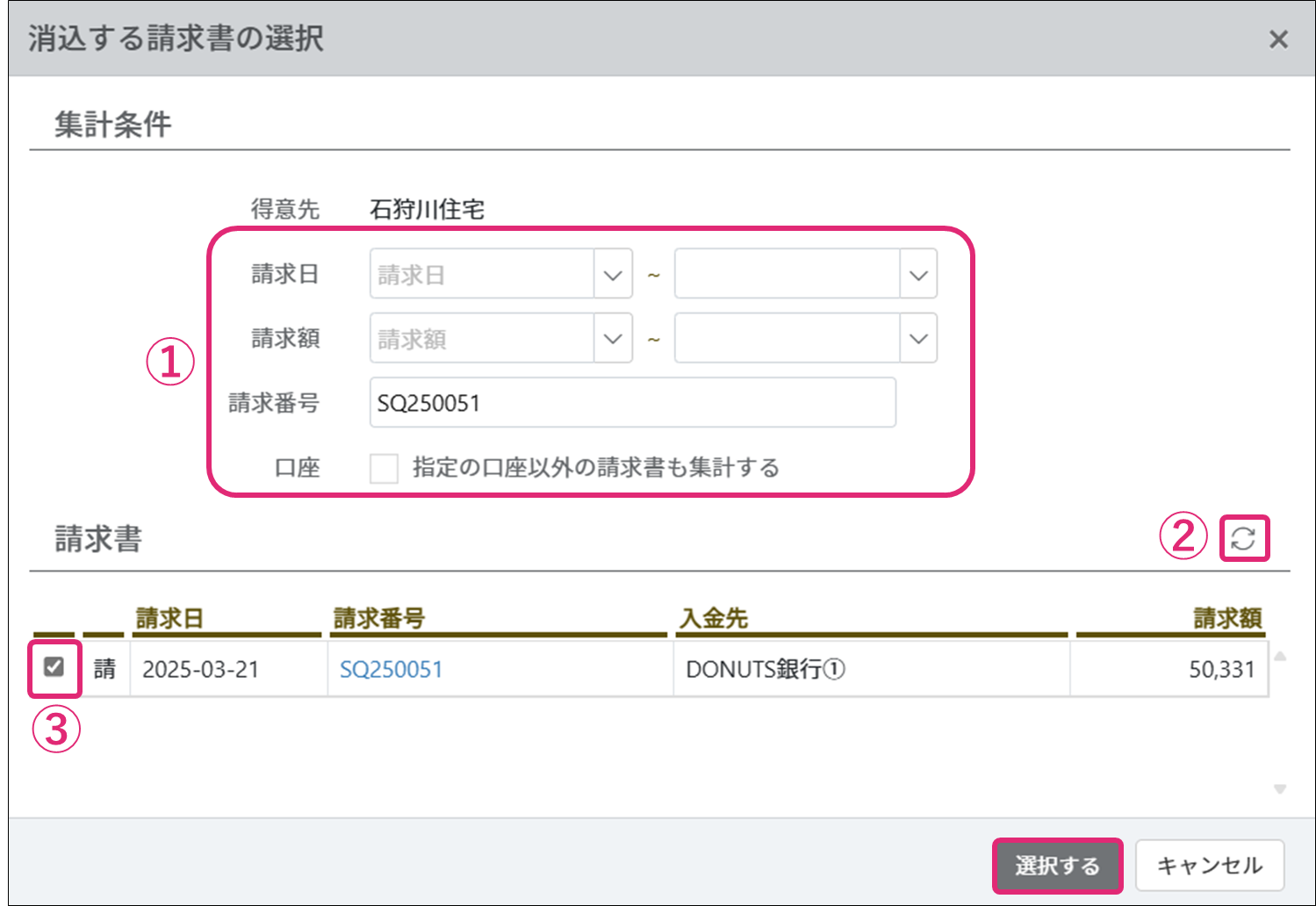Click the list scroll down arrow
The image size is (1316, 906).
pyautogui.click(x=1280, y=789)
